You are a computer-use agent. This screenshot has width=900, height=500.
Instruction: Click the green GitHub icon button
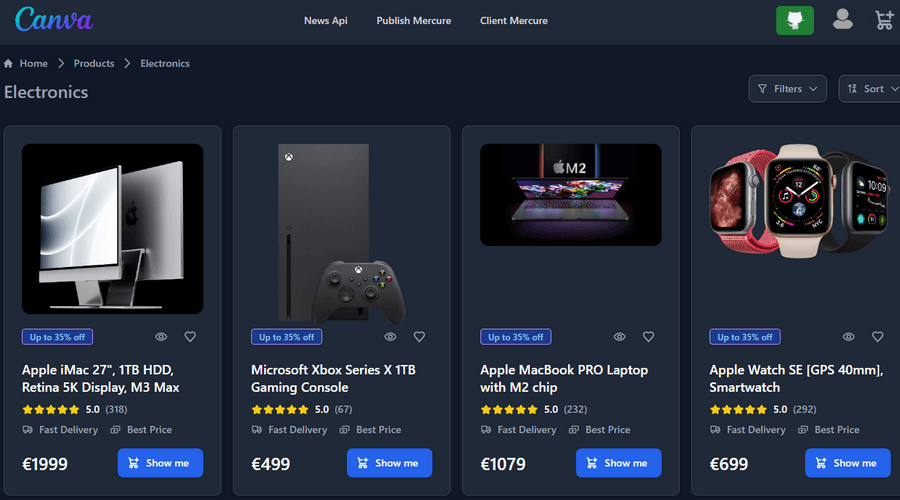click(x=794, y=21)
